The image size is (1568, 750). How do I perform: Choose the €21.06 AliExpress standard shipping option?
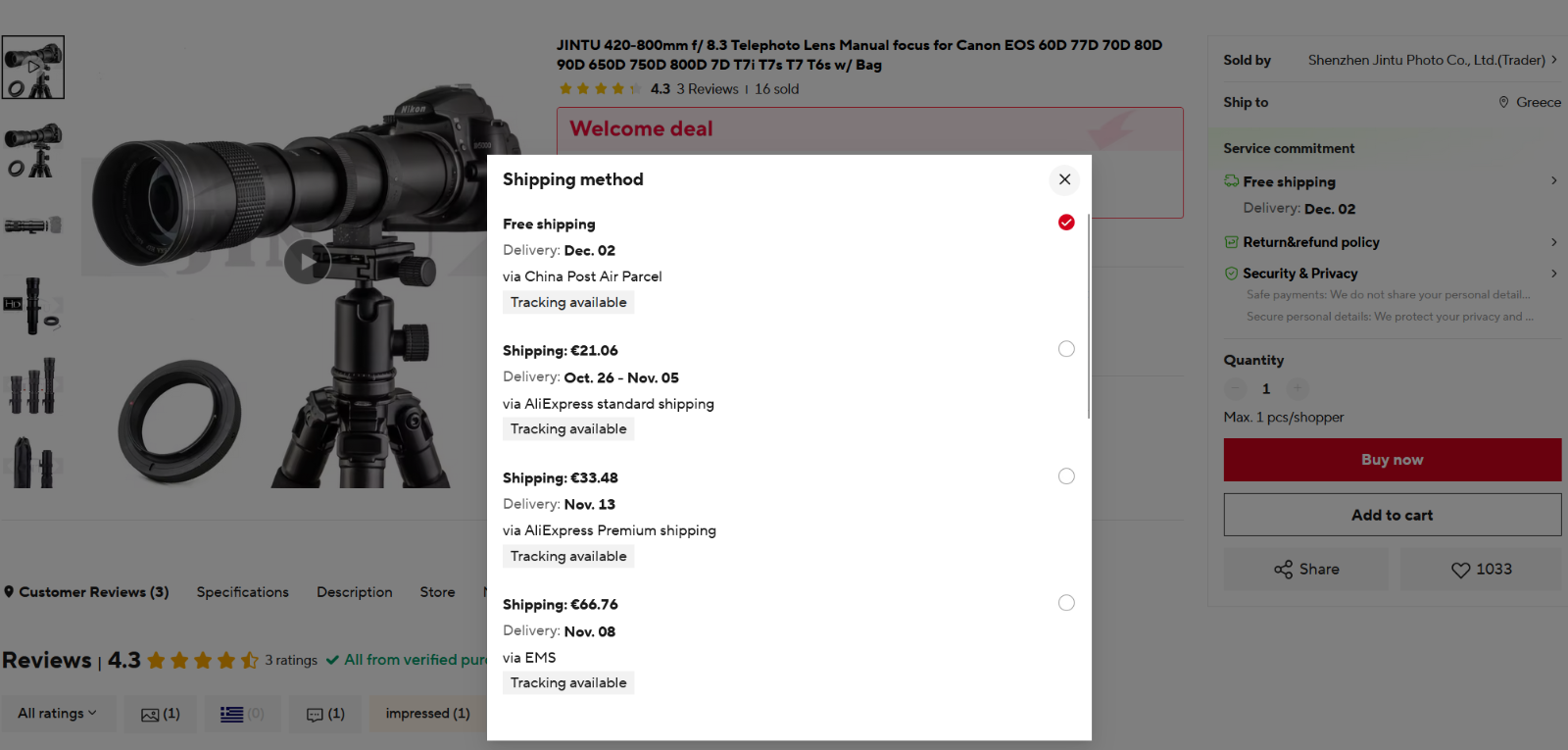(x=1066, y=349)
